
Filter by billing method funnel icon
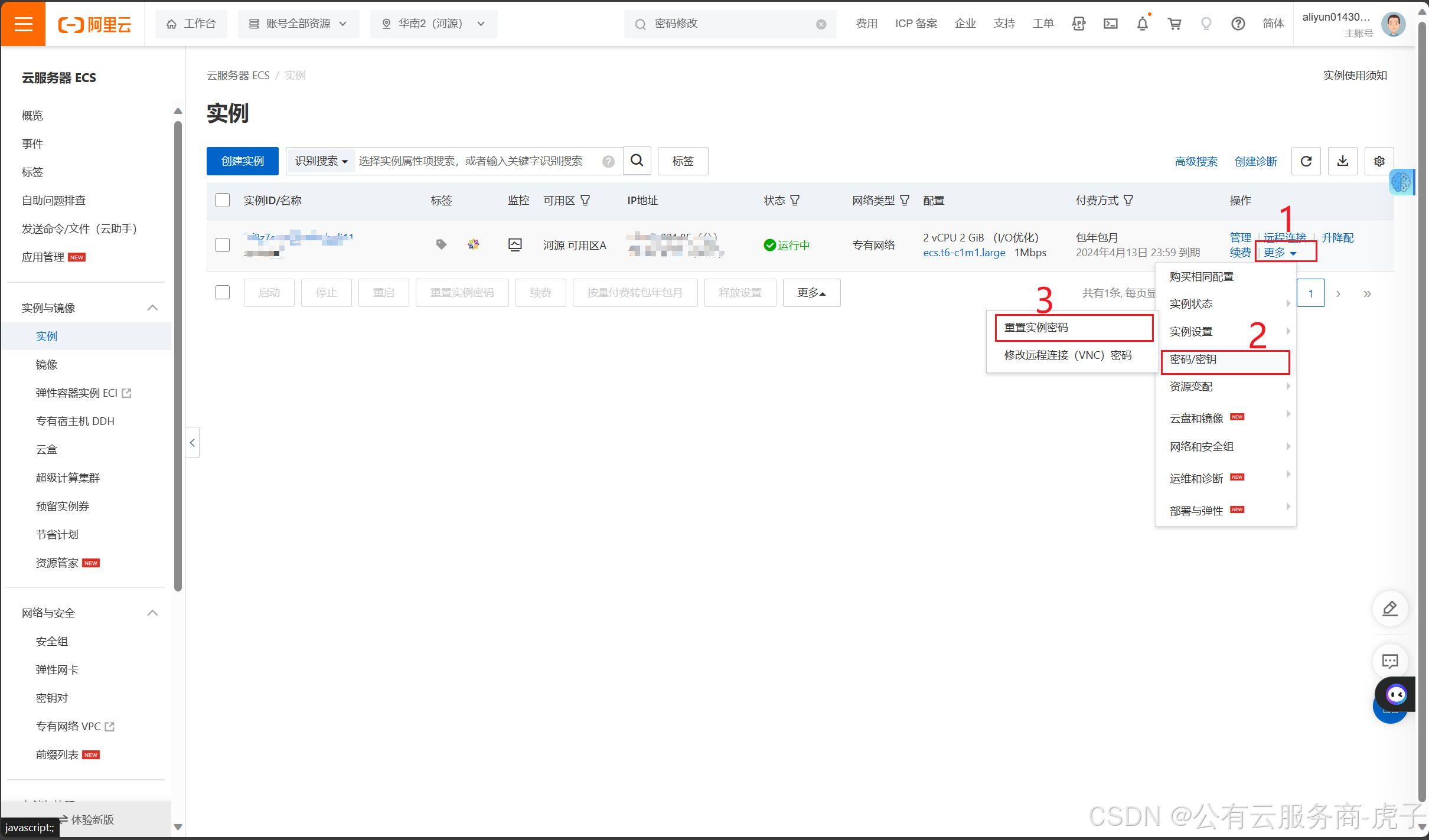(1128, 201)
